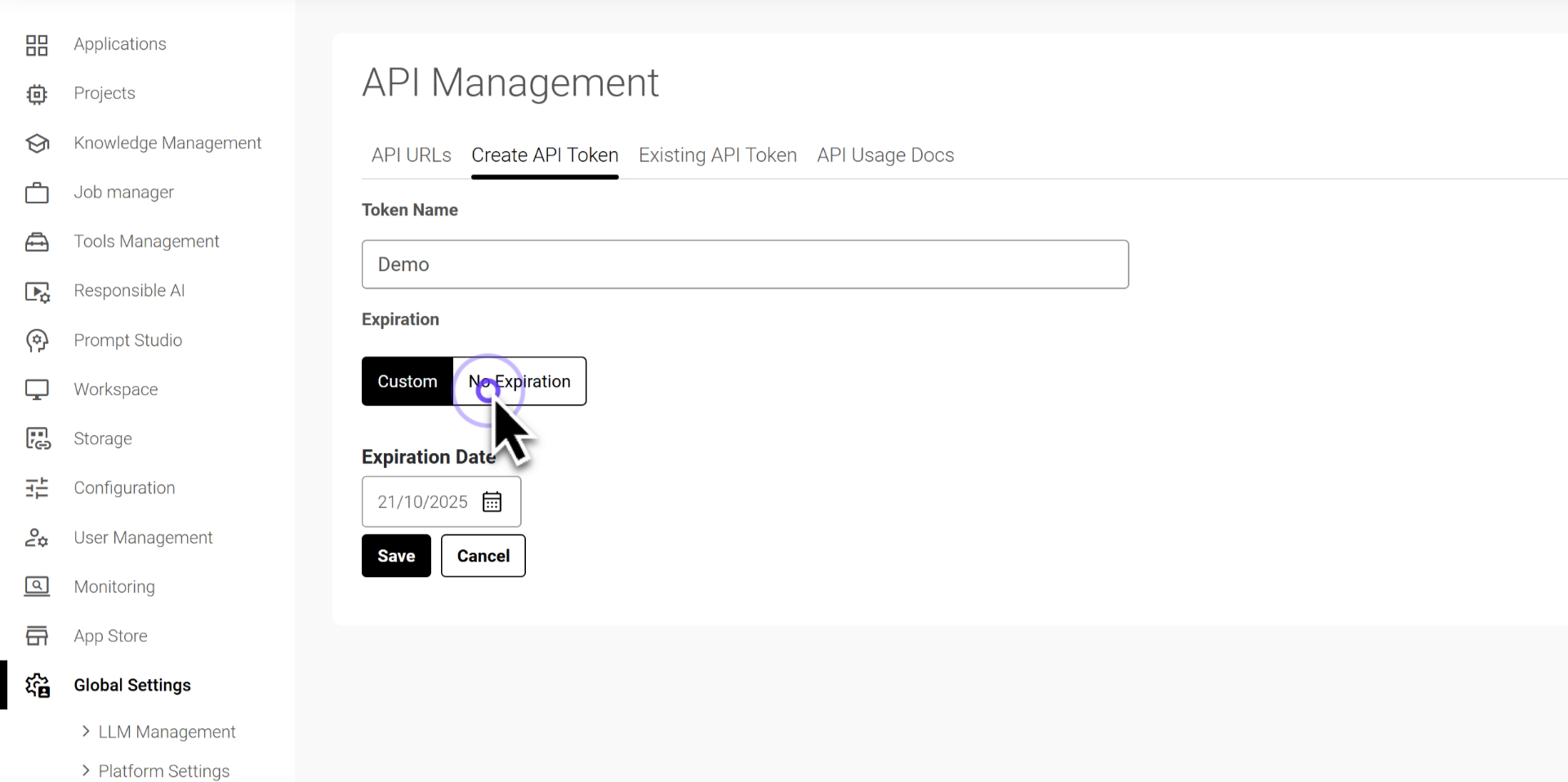This screenshot has width=1568, height=782.
Task: Open Tools Management from the sidebar
Action: pyautogui.click(x=146, y=241)
